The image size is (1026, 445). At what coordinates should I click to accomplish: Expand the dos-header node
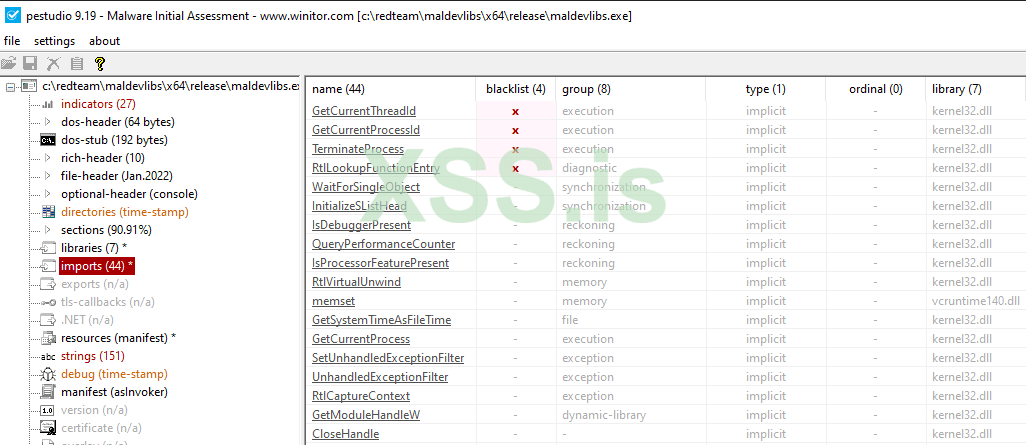pyautogui.click(x=48, y=122)
